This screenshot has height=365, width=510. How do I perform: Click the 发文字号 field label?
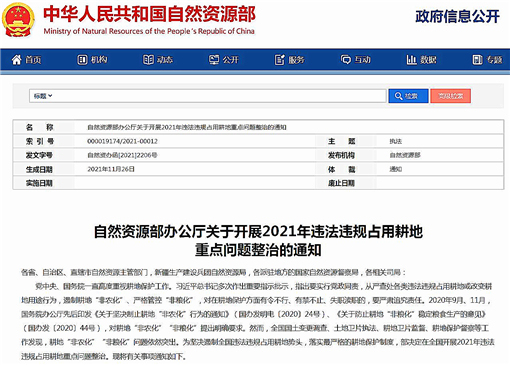39,155
